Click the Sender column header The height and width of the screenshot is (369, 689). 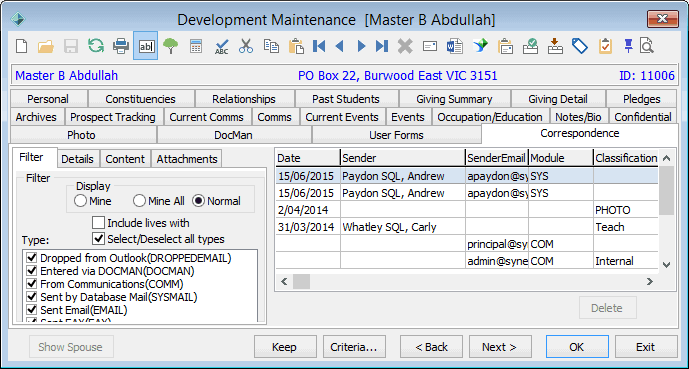(x=403, y=158)
